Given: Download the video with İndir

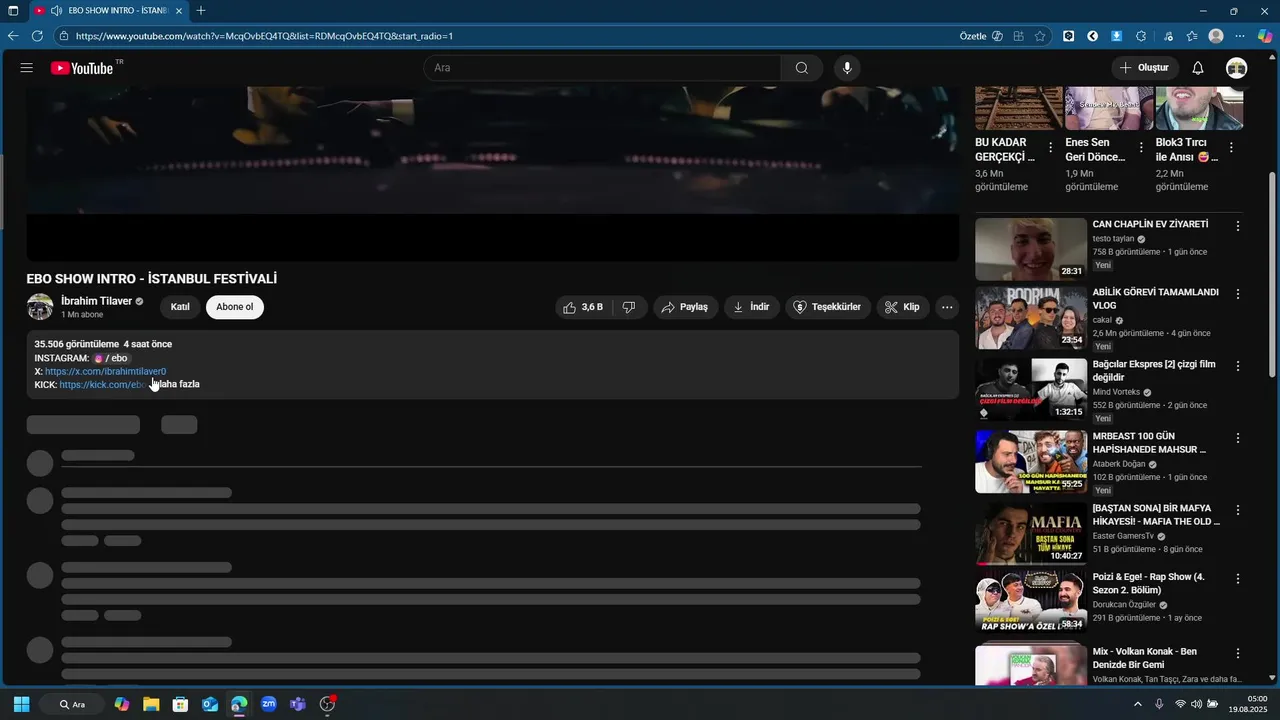Looking at the screenshot, I should tap(751, 307).
